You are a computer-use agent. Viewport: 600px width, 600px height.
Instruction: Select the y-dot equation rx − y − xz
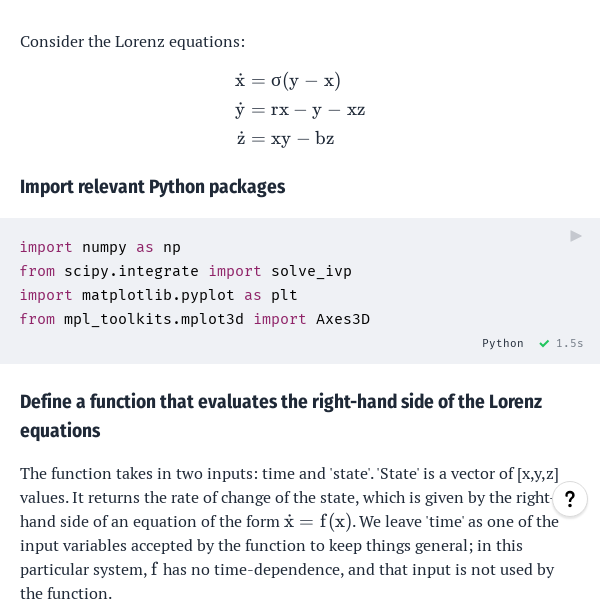pos(300,110)
